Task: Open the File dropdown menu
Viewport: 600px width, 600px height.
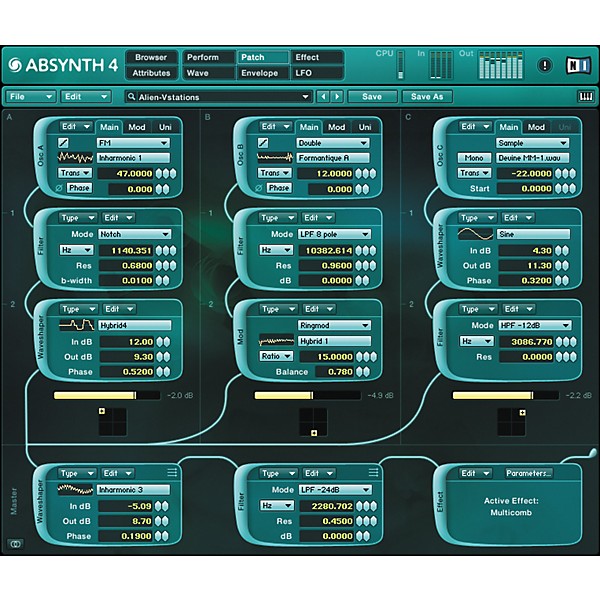Action: (x=31, y=96)
